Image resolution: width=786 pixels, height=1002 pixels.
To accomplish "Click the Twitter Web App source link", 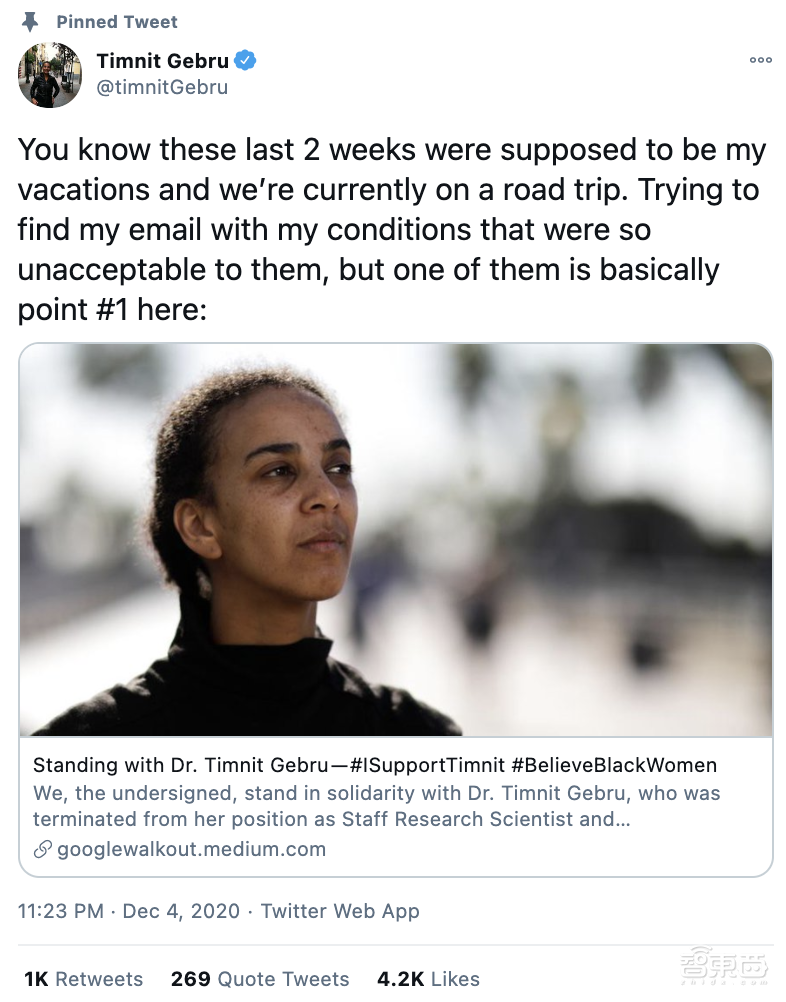I will point(340,911).
